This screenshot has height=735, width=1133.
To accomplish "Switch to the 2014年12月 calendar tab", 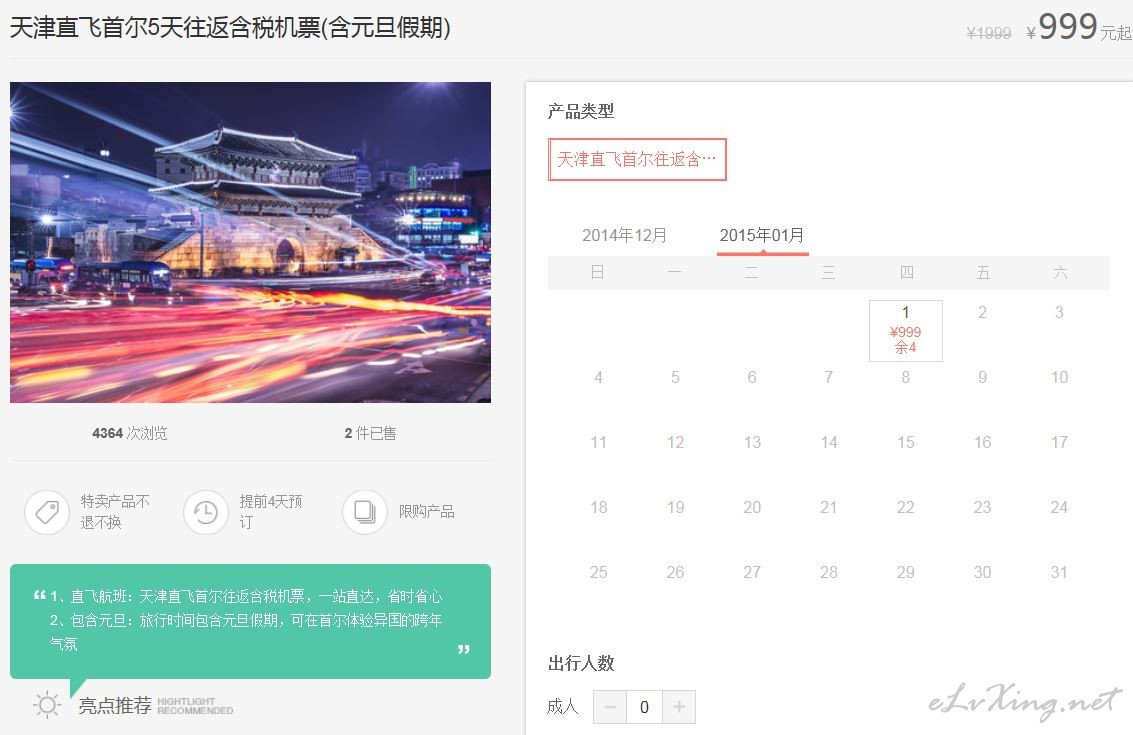I will [624, 236].
